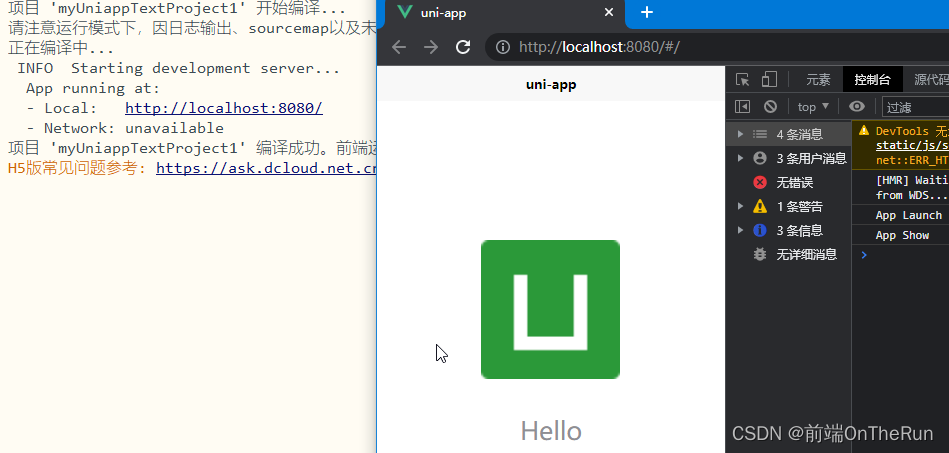Select the 无错误 sidebar row
This screenshot has height=453, width=949.
coord(789,182)
